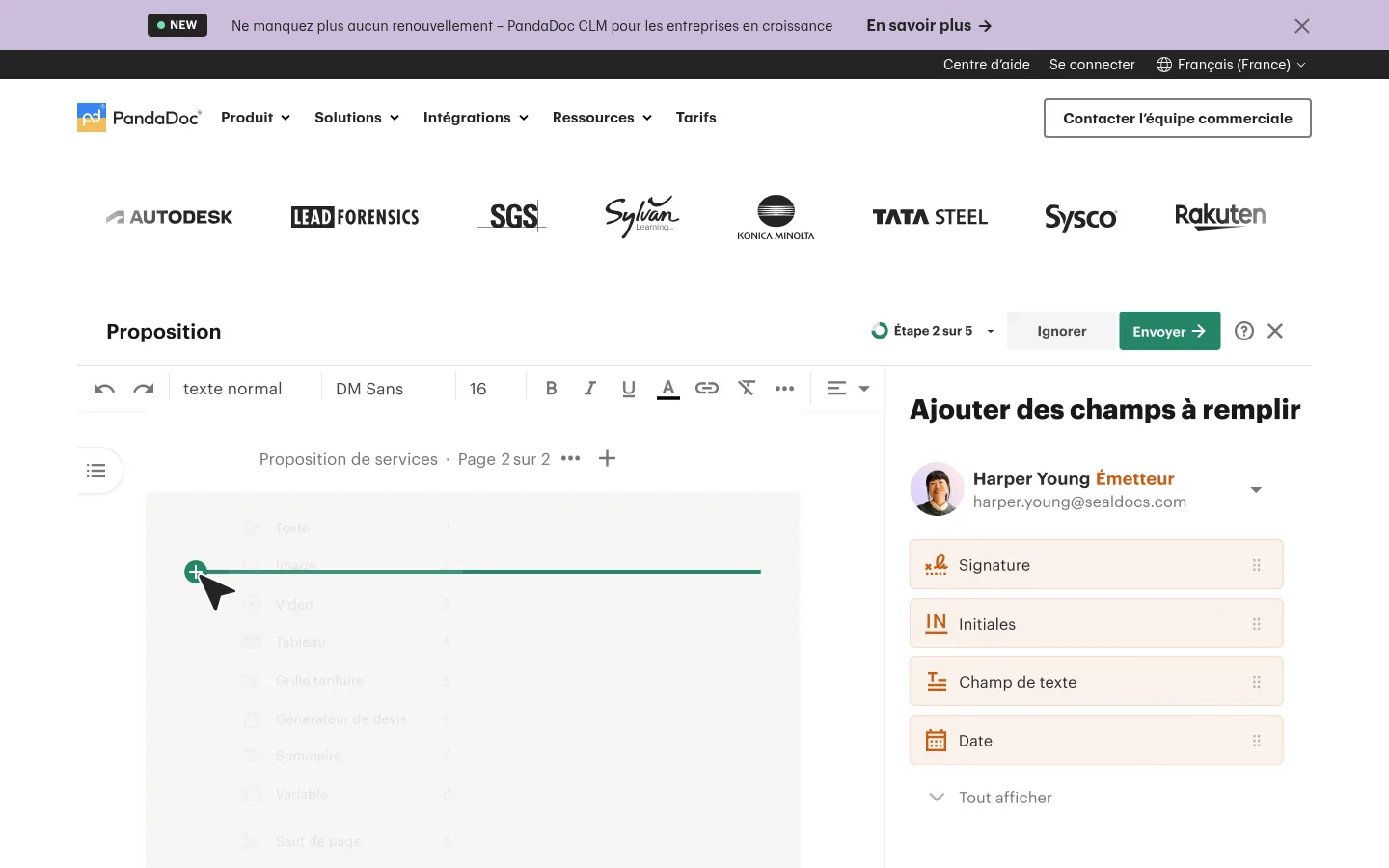Viewport: 1389px width, 868px height.
Task: Open the text color picker
Action: 667,389
